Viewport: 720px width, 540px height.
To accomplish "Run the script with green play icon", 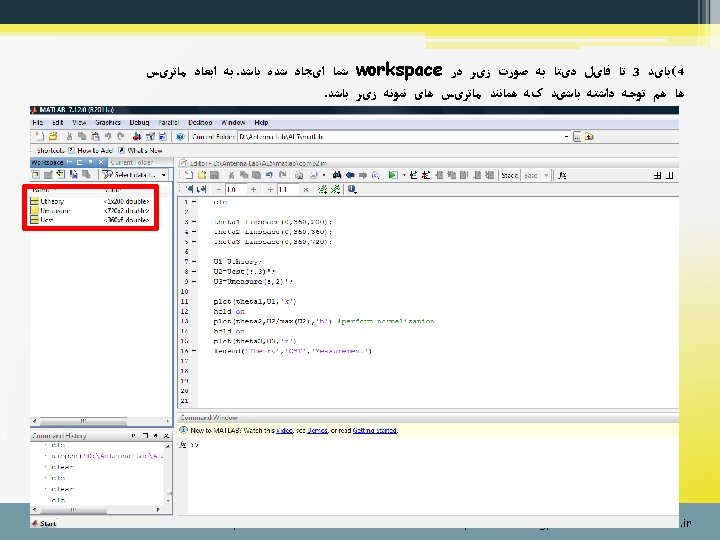I will [x=393, y=175].
